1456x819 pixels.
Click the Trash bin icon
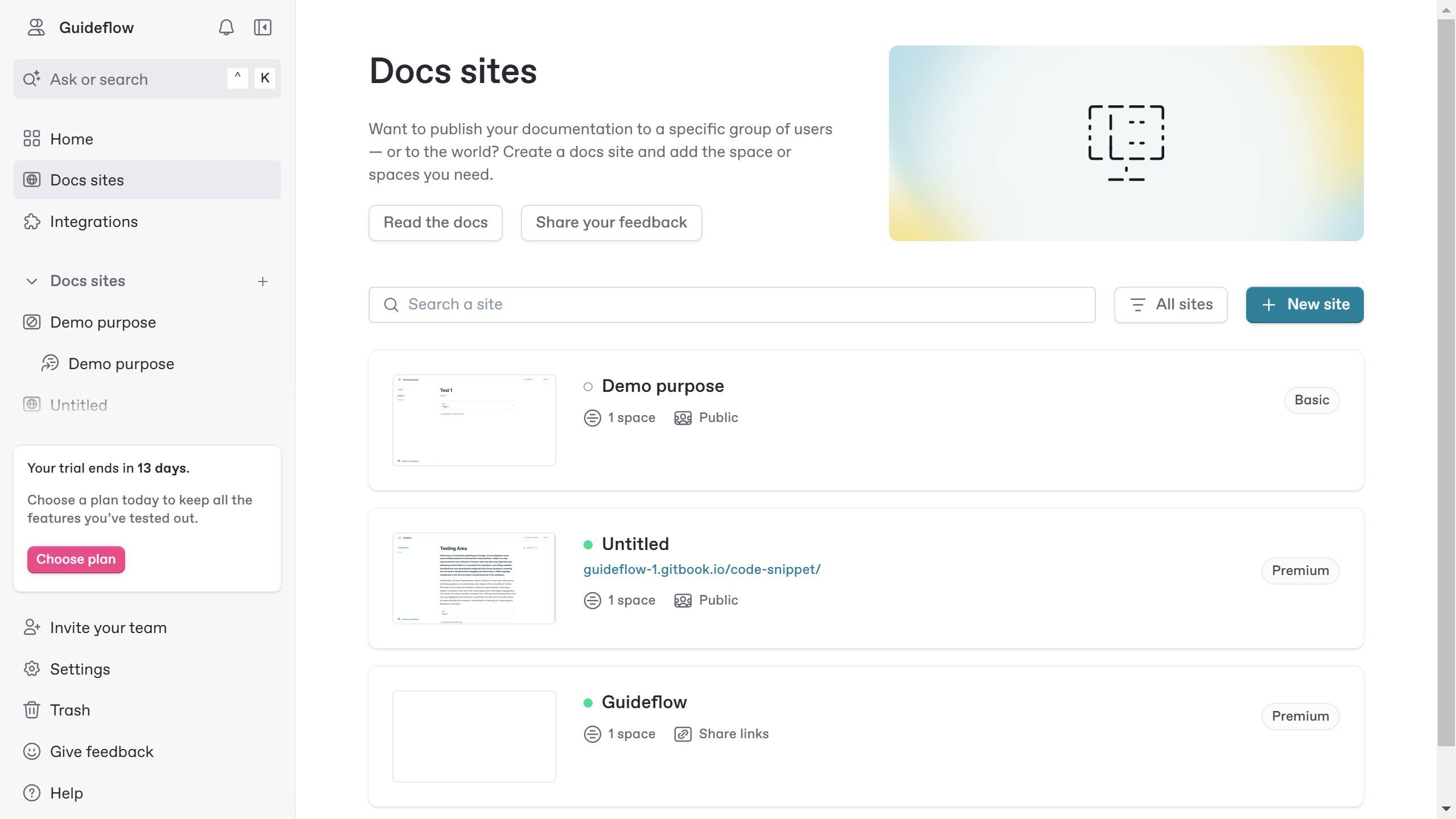click(x=32, y=710)
